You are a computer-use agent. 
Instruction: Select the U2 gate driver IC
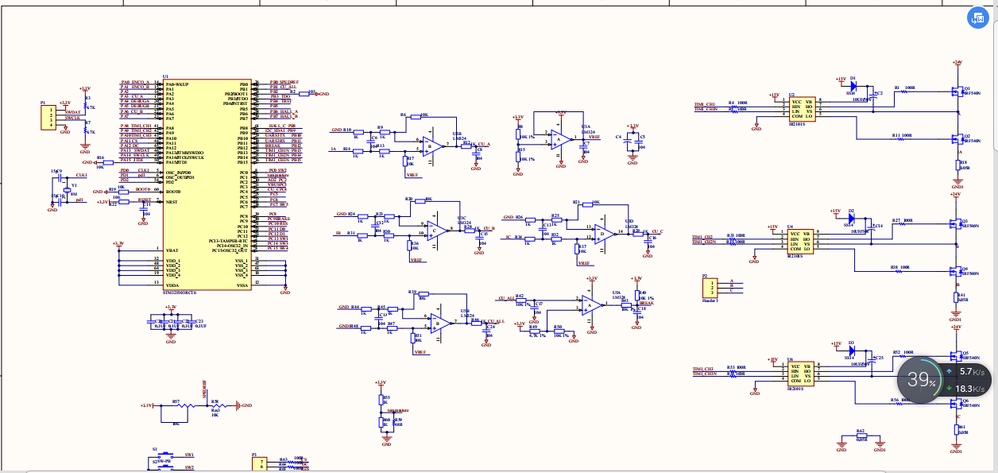coord(801,110)
